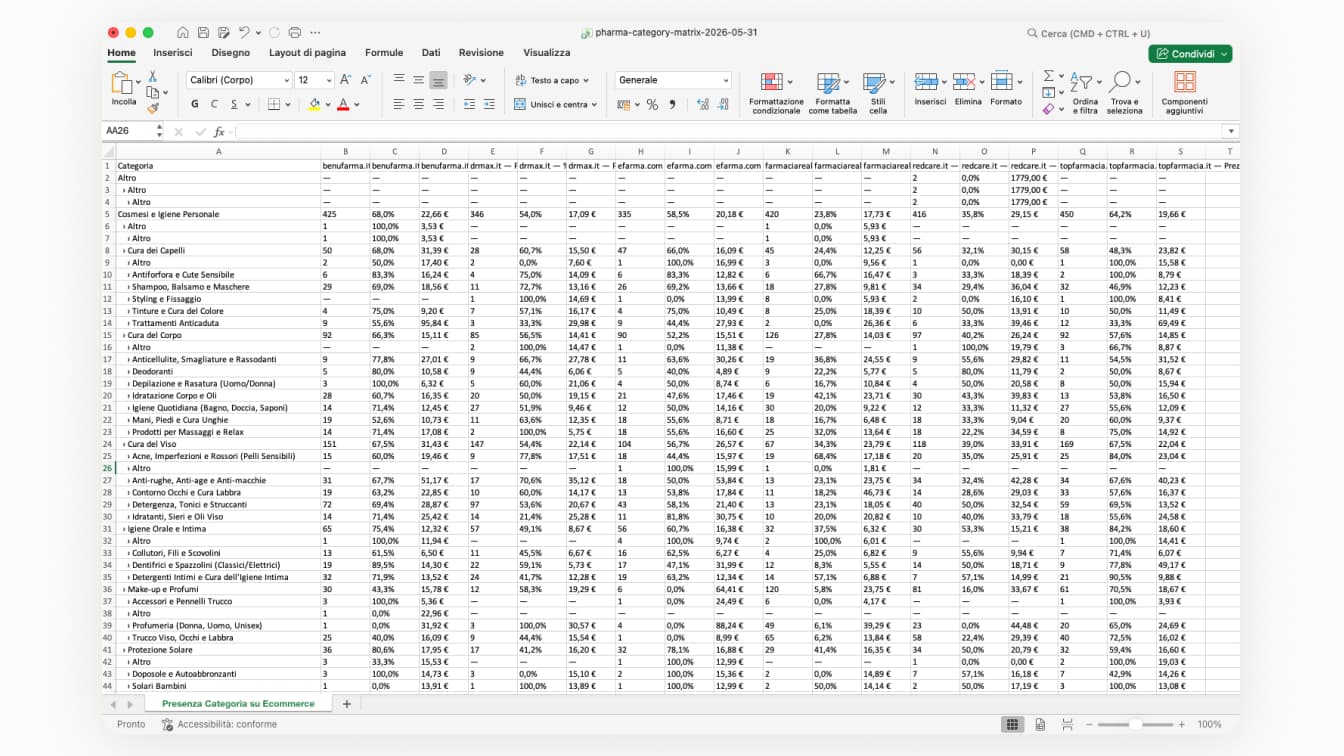Open Componenti aggiuntivi
Image resolution: width=1344 pixels, height=756 pixels.
[x=1184, y=94]
